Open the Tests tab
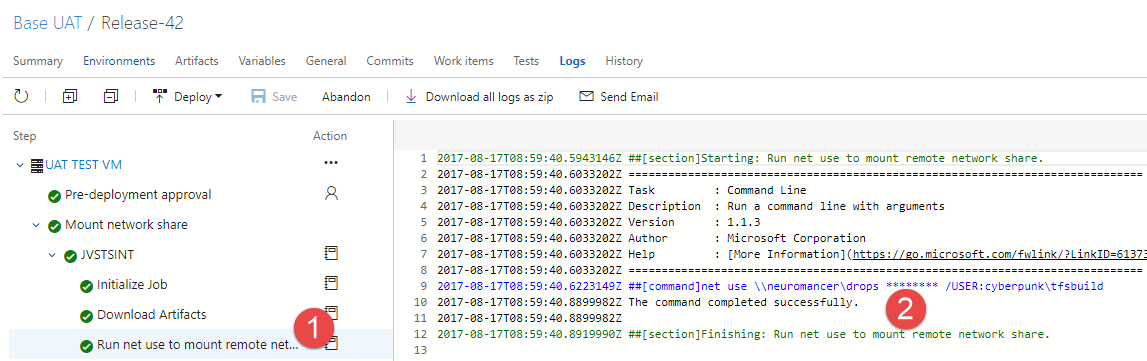The image size is (1147, 361). click(527, 61)
